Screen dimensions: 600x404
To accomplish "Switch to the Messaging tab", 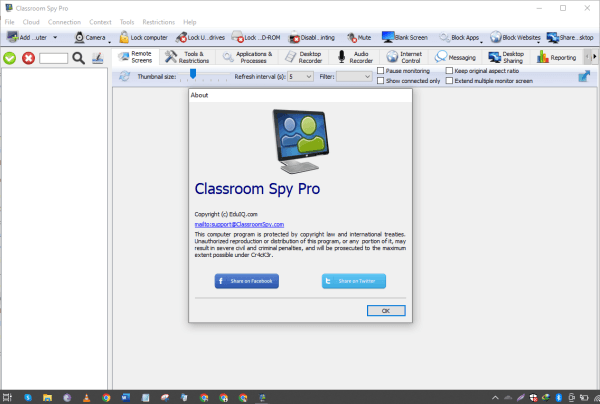I will point(455,57).
